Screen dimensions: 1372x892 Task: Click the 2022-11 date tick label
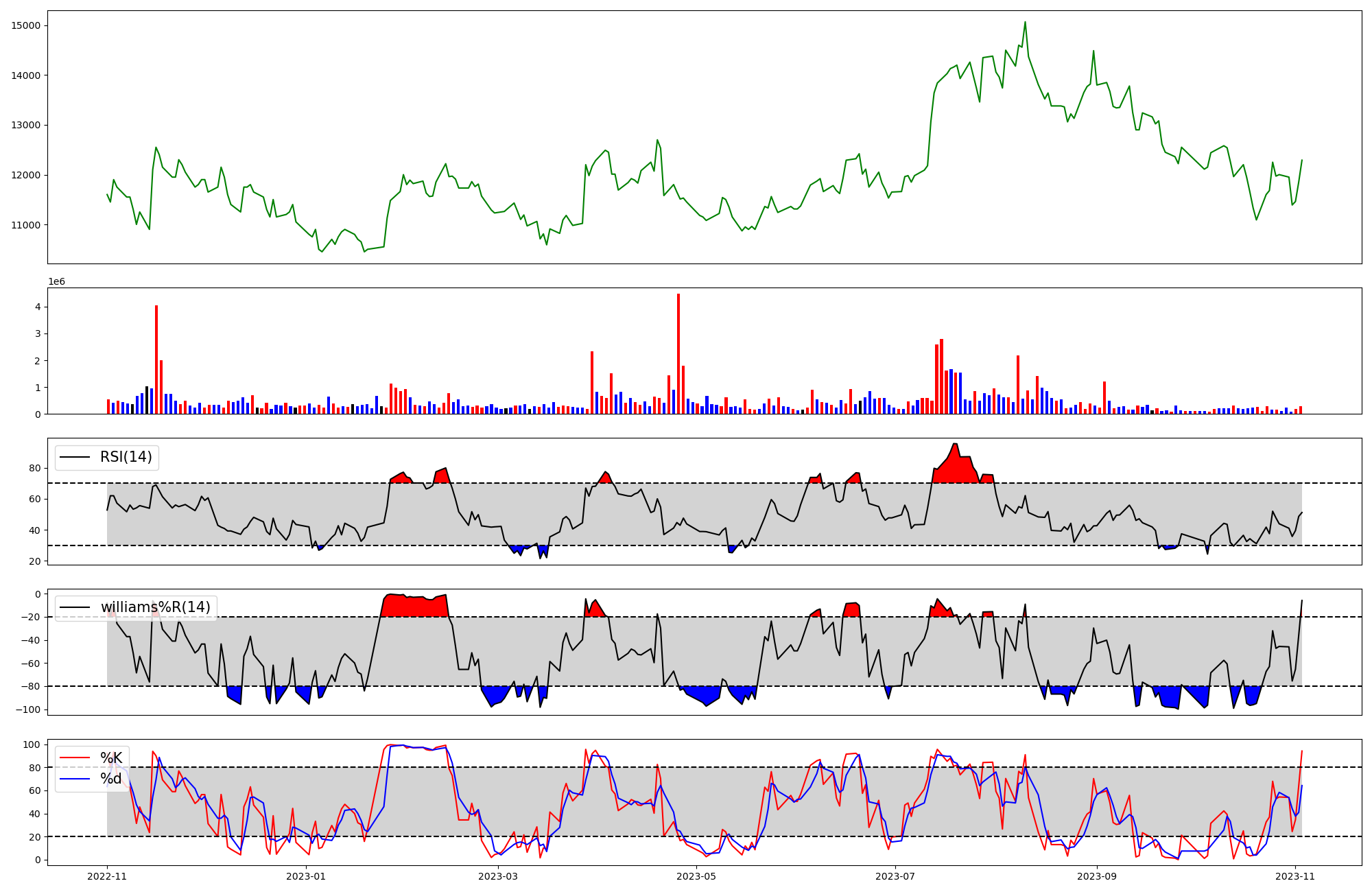pyautogui.click(x=107, y=876)
